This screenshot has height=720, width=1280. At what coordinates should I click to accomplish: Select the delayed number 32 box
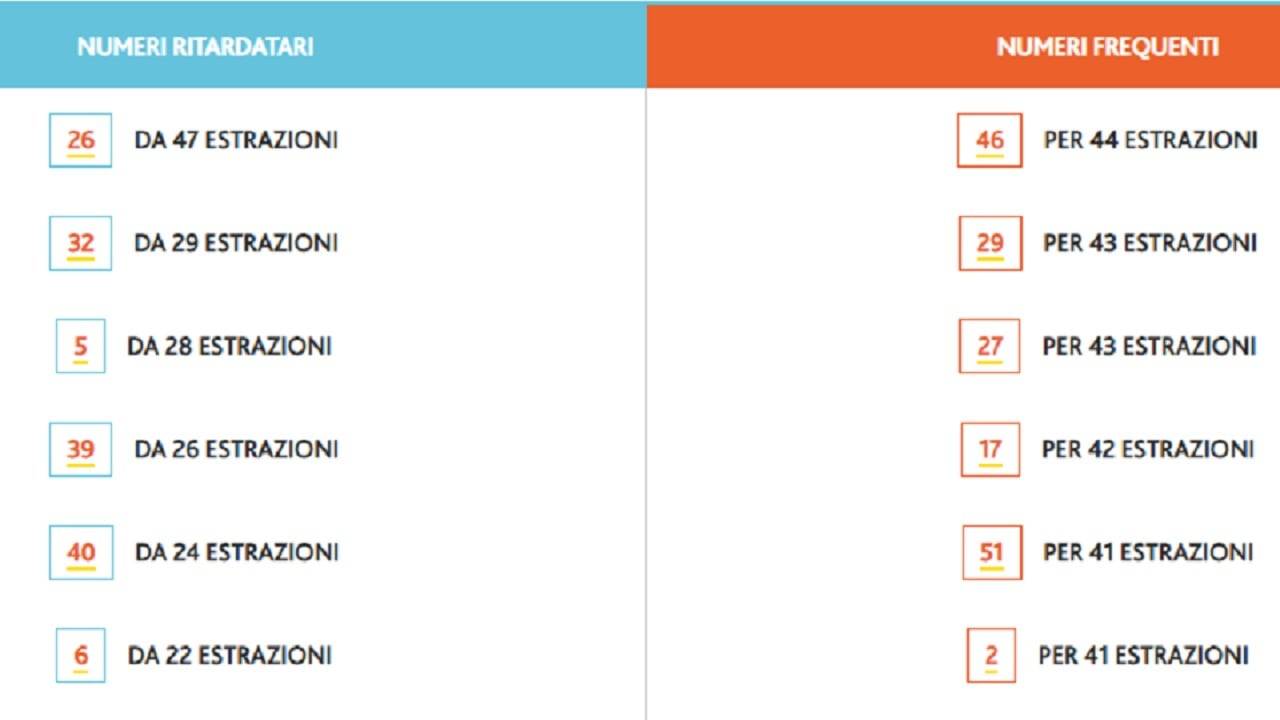80,243
